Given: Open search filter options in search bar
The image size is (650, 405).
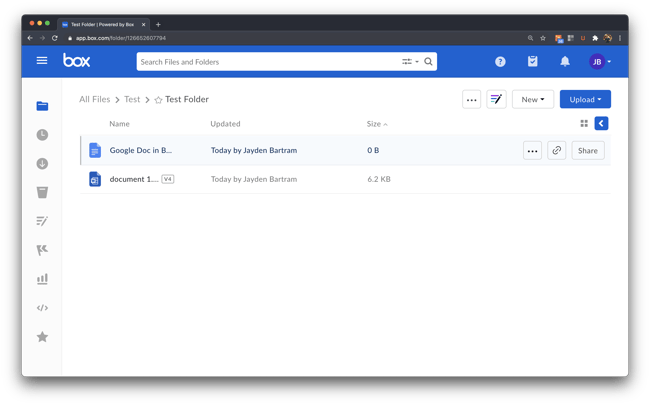Looking at the screenshot, I should (408, 62).
